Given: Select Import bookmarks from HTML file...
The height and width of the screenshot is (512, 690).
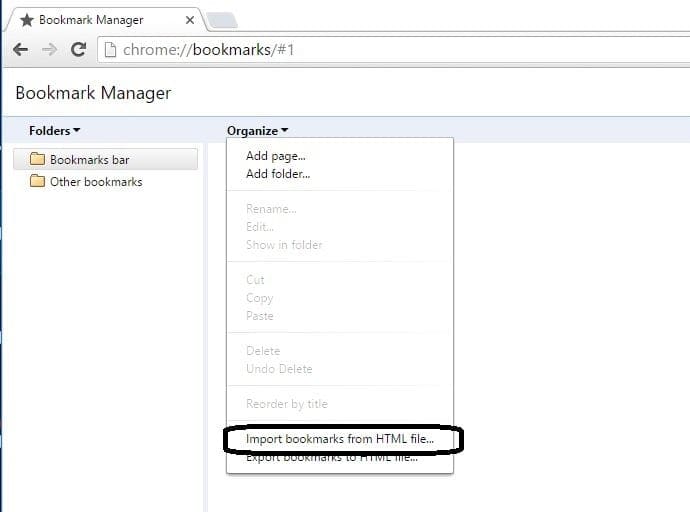Looking at the screenshot, I should [339, 439].
